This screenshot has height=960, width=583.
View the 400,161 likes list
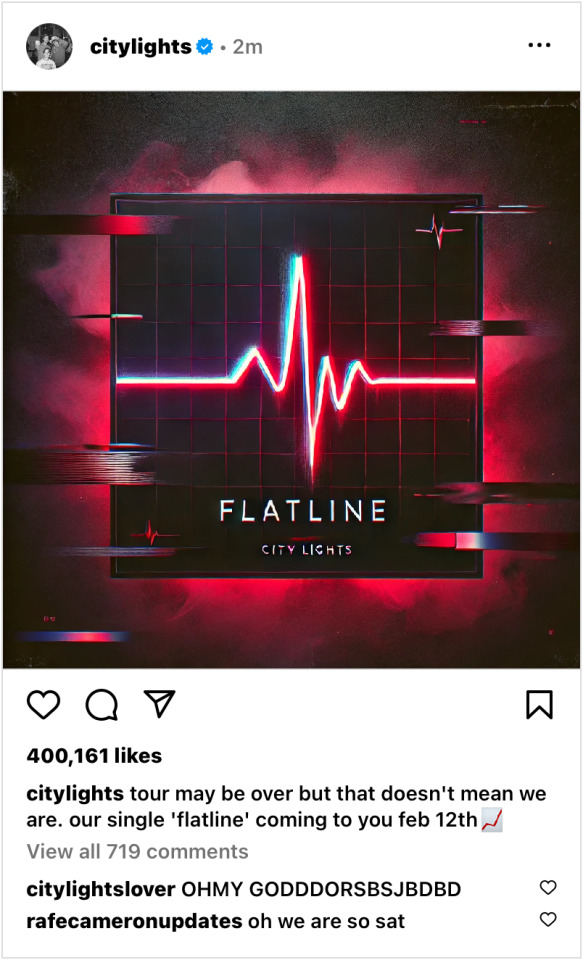pos(94,756)
